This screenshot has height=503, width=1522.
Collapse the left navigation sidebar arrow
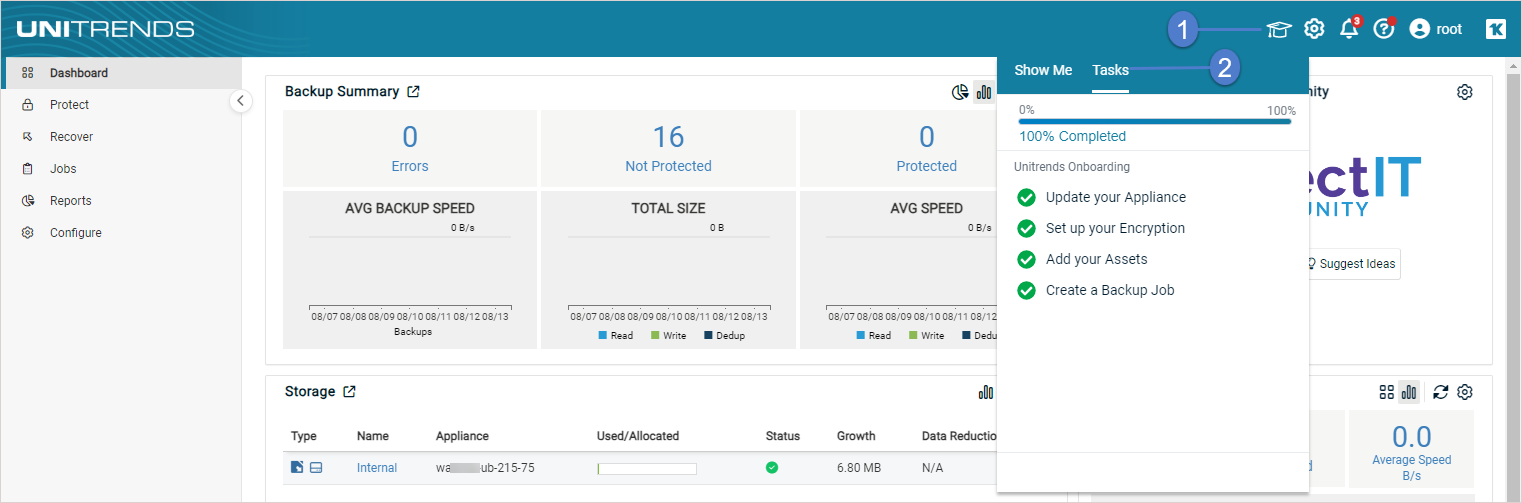click(x=241, y=101)
